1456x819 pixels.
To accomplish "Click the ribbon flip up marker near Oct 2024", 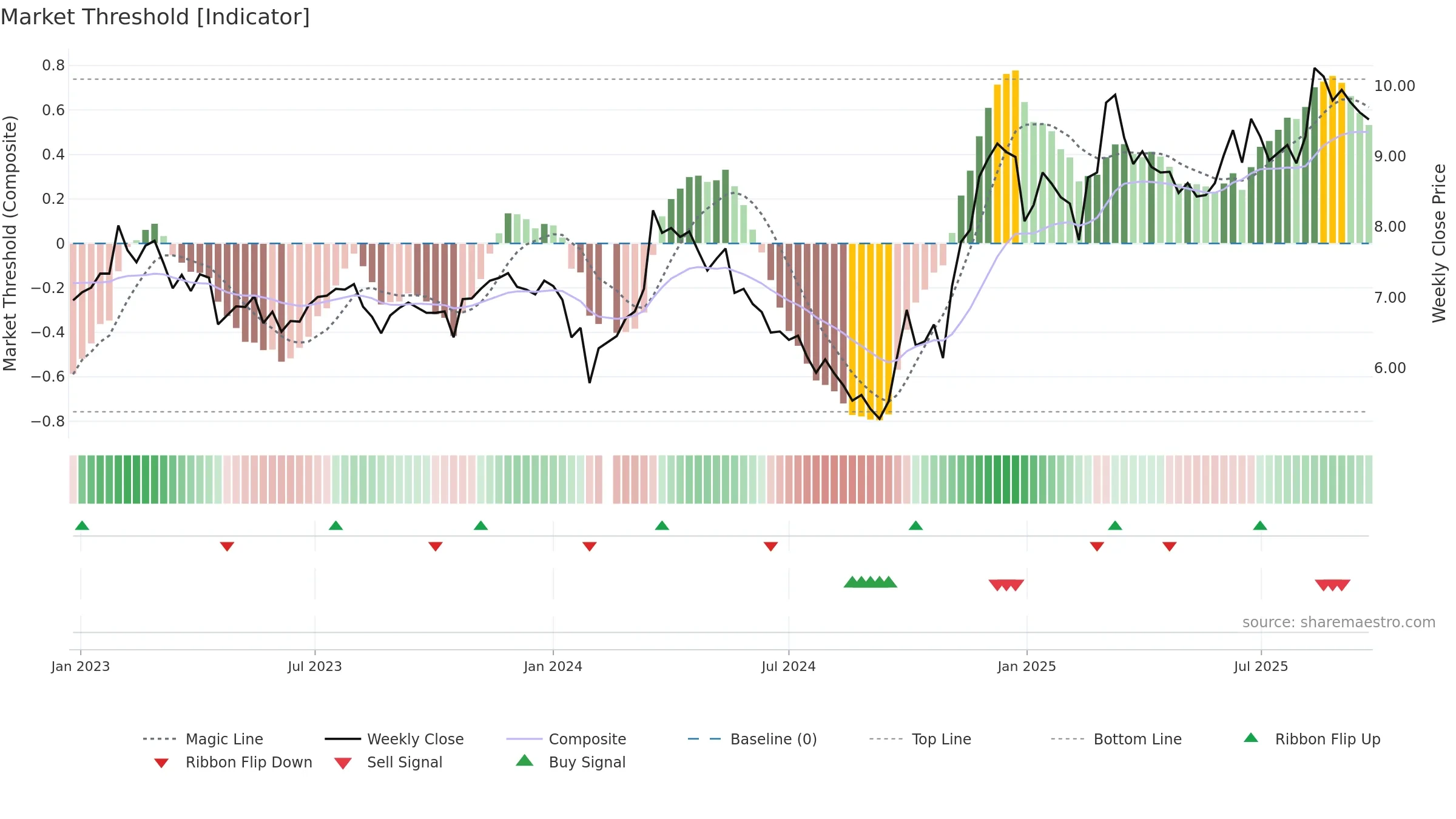I will pos(915,525).
